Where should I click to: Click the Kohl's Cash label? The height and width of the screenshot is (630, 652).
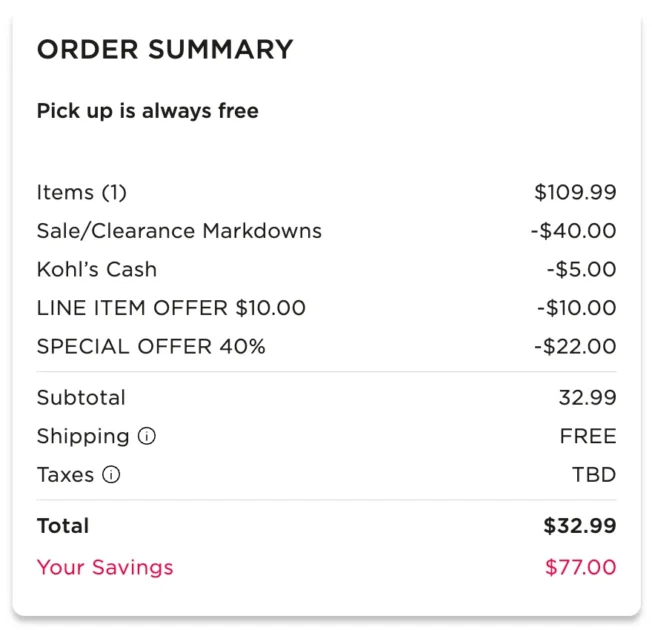(97, 269)
